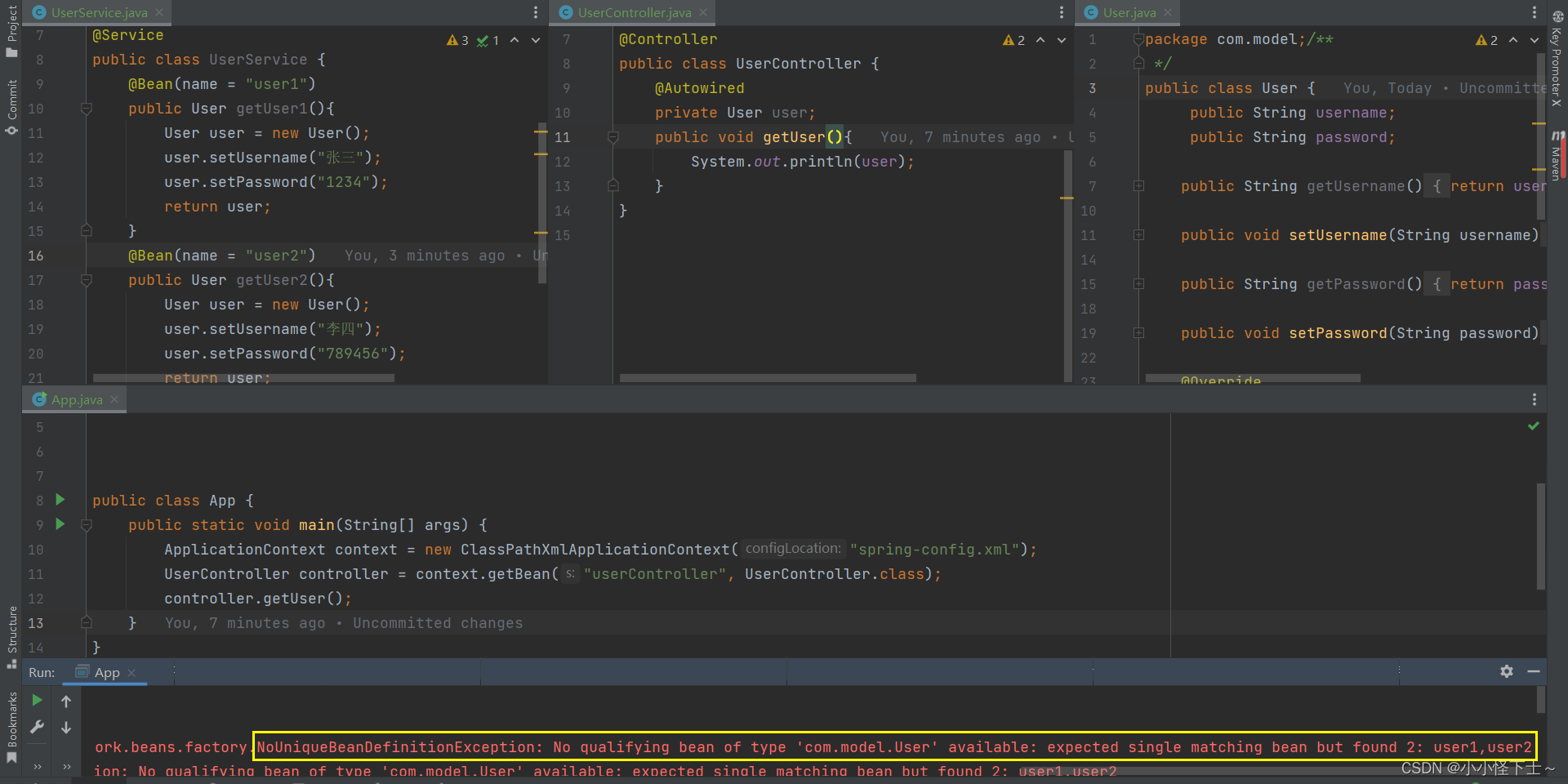This screenshot has width=1568, height=784.
Task: Click UserController horizontal scrollbar
Action: pyautogui.click(x=768, y=378)
